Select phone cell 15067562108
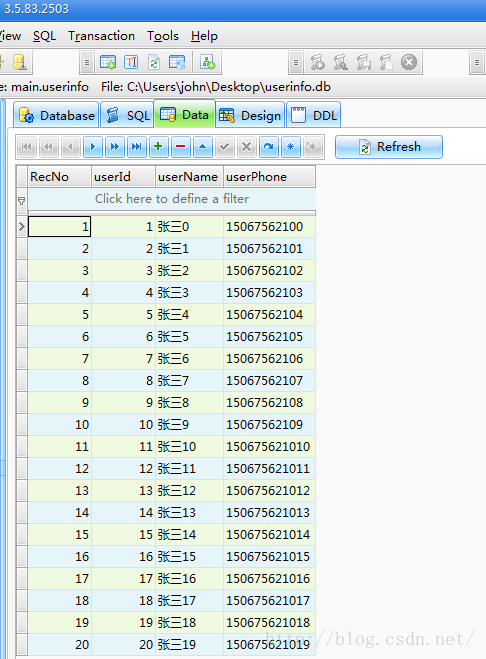The width and height of the screenshot is (486, 659). coord(269,403)
